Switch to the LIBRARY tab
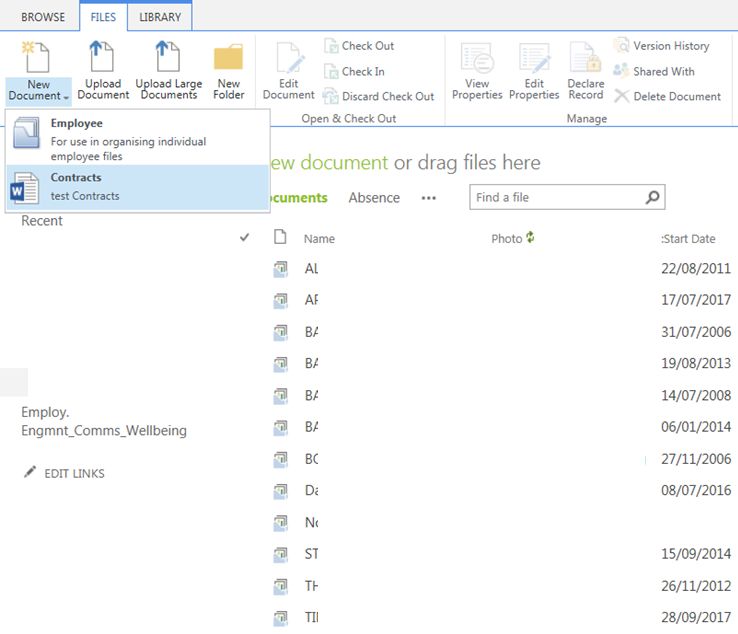Viewport: 738px width, 634px height. [160, 17]
